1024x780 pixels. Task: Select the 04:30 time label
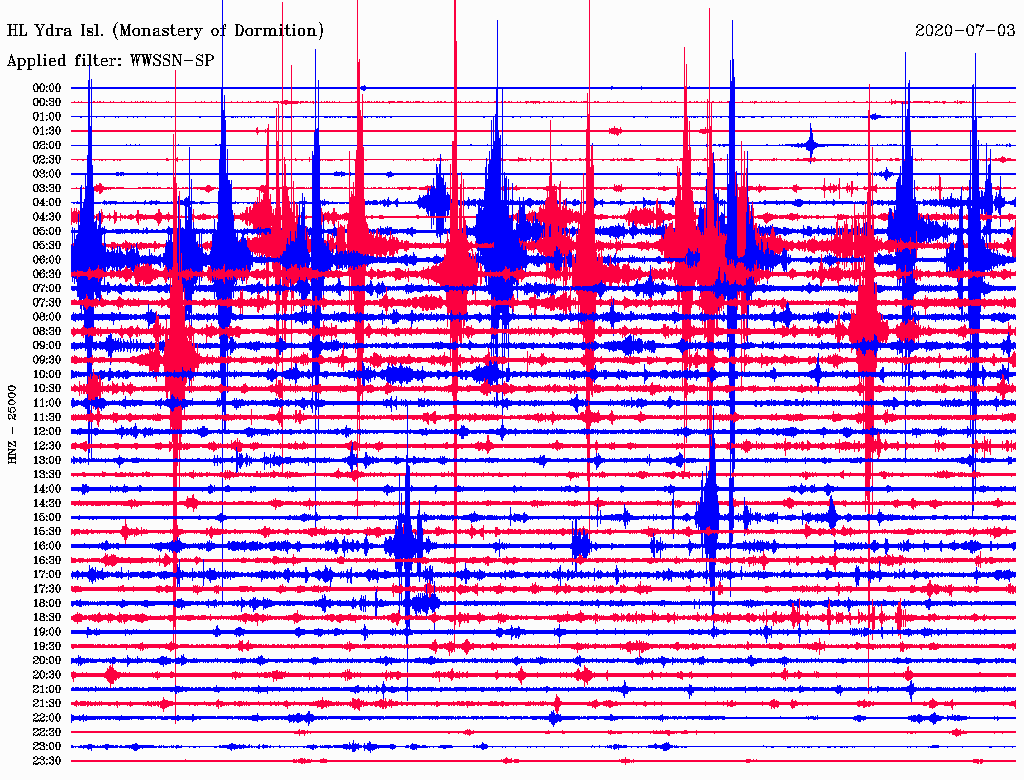[x=47, y=217]
